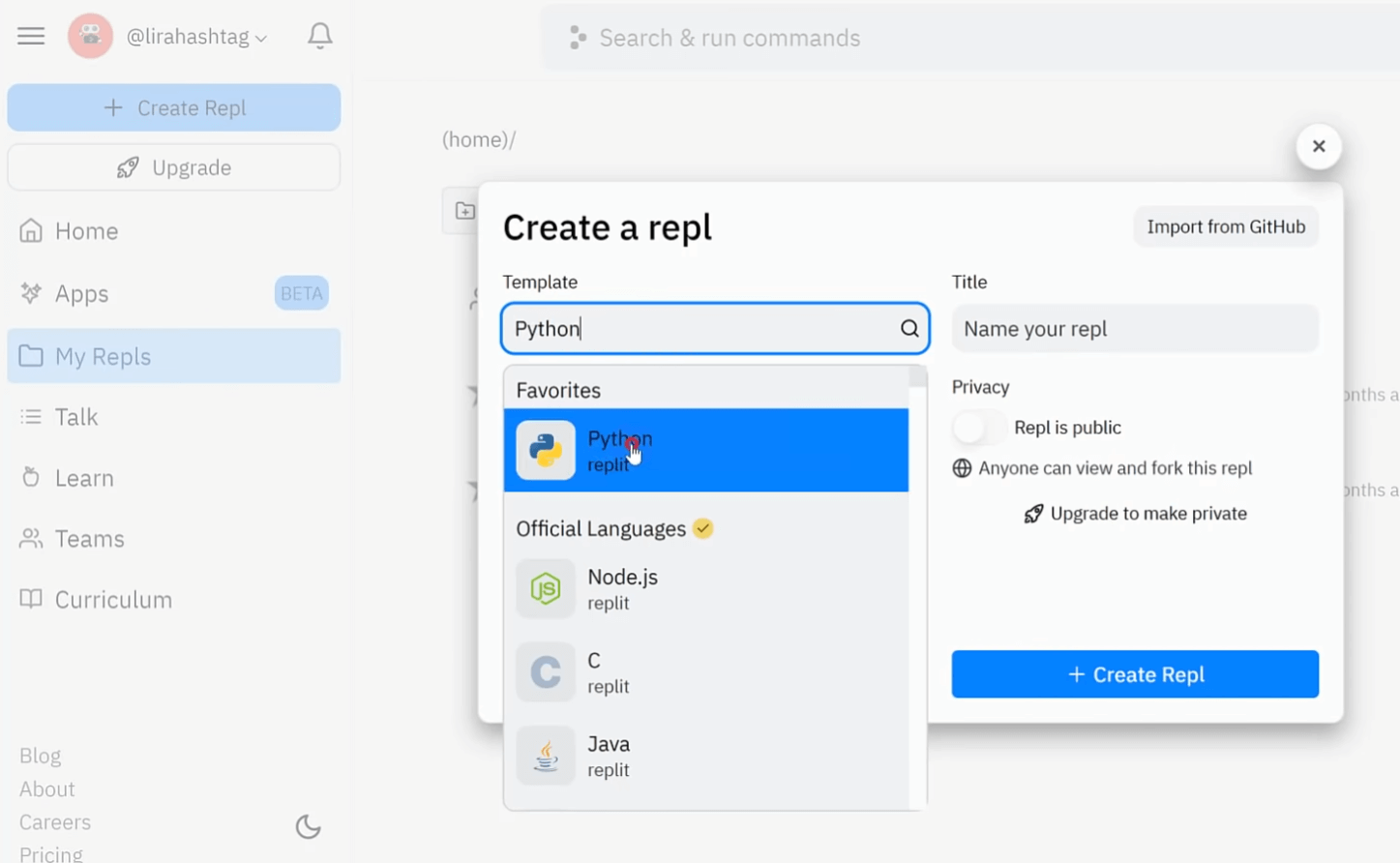Viewport: 1400px width, 863px height.
Task: Enable the Repl is public toggle
Action: tap(978, 427)
